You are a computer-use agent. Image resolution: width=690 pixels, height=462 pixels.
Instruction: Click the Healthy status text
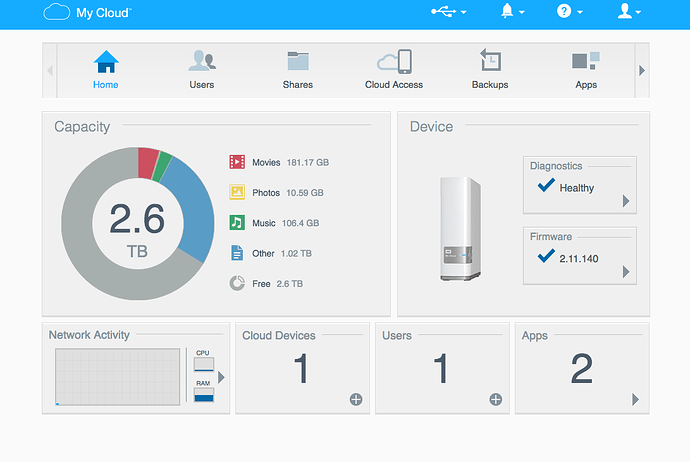point(576,188)
